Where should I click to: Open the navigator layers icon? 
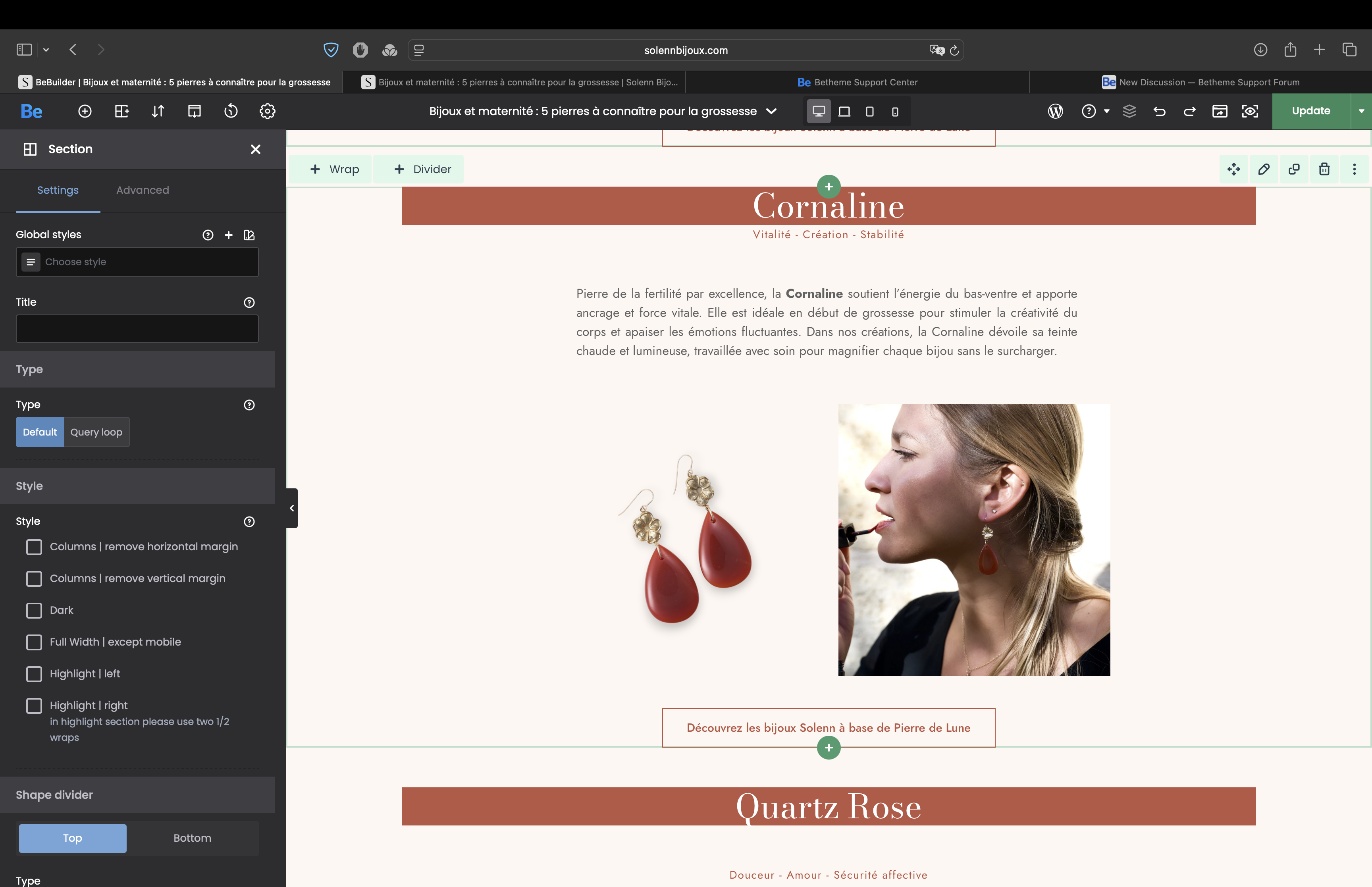pyautogui.click(x=1129, y=111)
